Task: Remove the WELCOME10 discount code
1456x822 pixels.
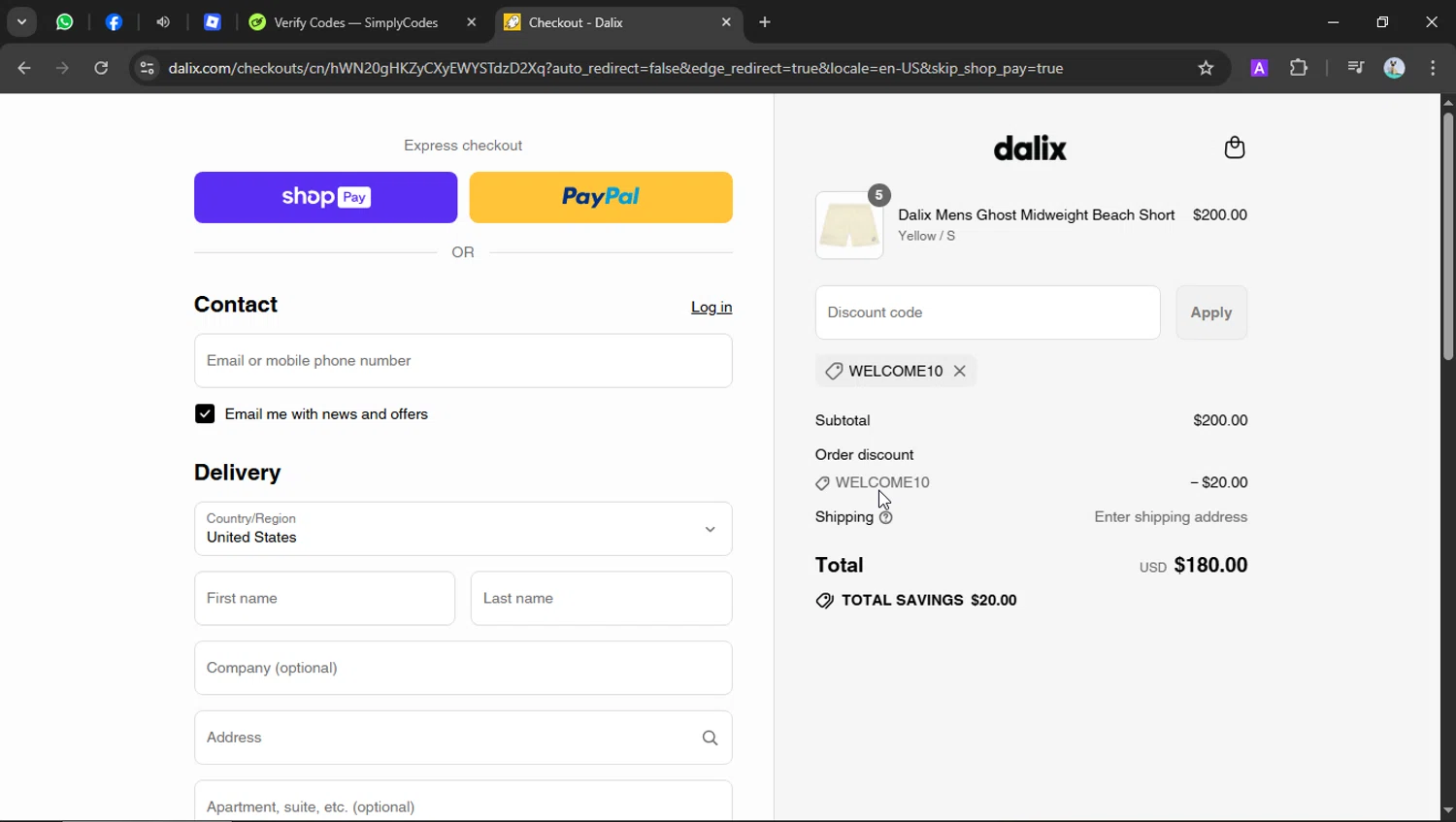Action: [x=959, y=371]
